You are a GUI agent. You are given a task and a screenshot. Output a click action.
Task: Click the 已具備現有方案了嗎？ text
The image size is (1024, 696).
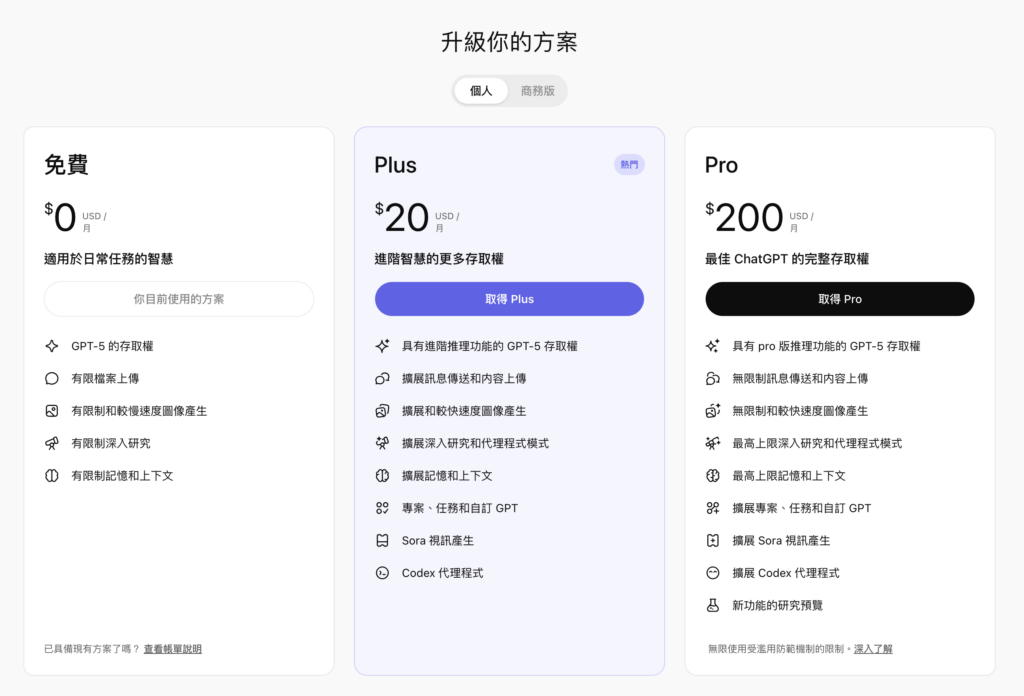point(92,649)
